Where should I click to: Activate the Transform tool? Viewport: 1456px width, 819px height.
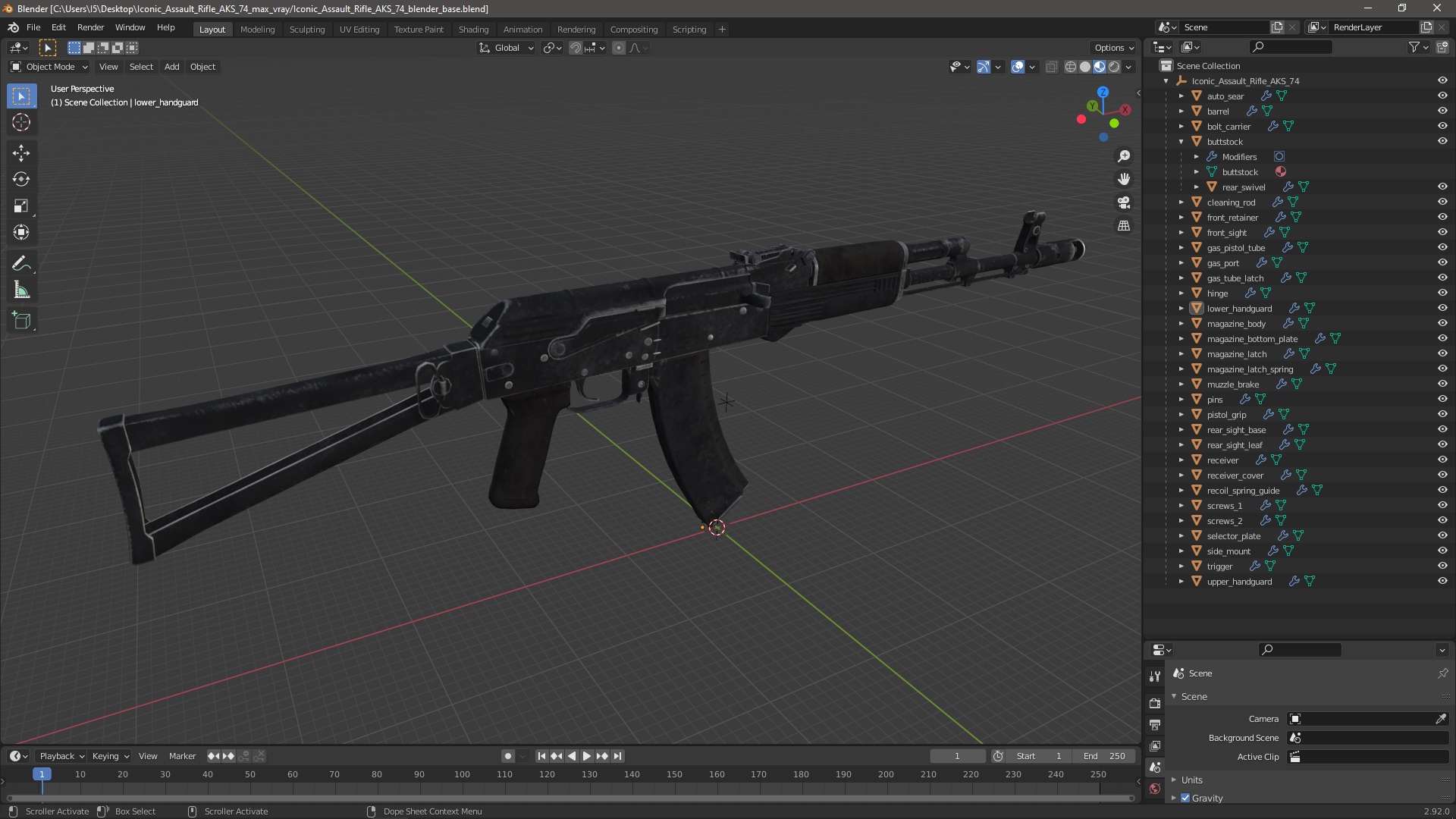click(21, 233)
